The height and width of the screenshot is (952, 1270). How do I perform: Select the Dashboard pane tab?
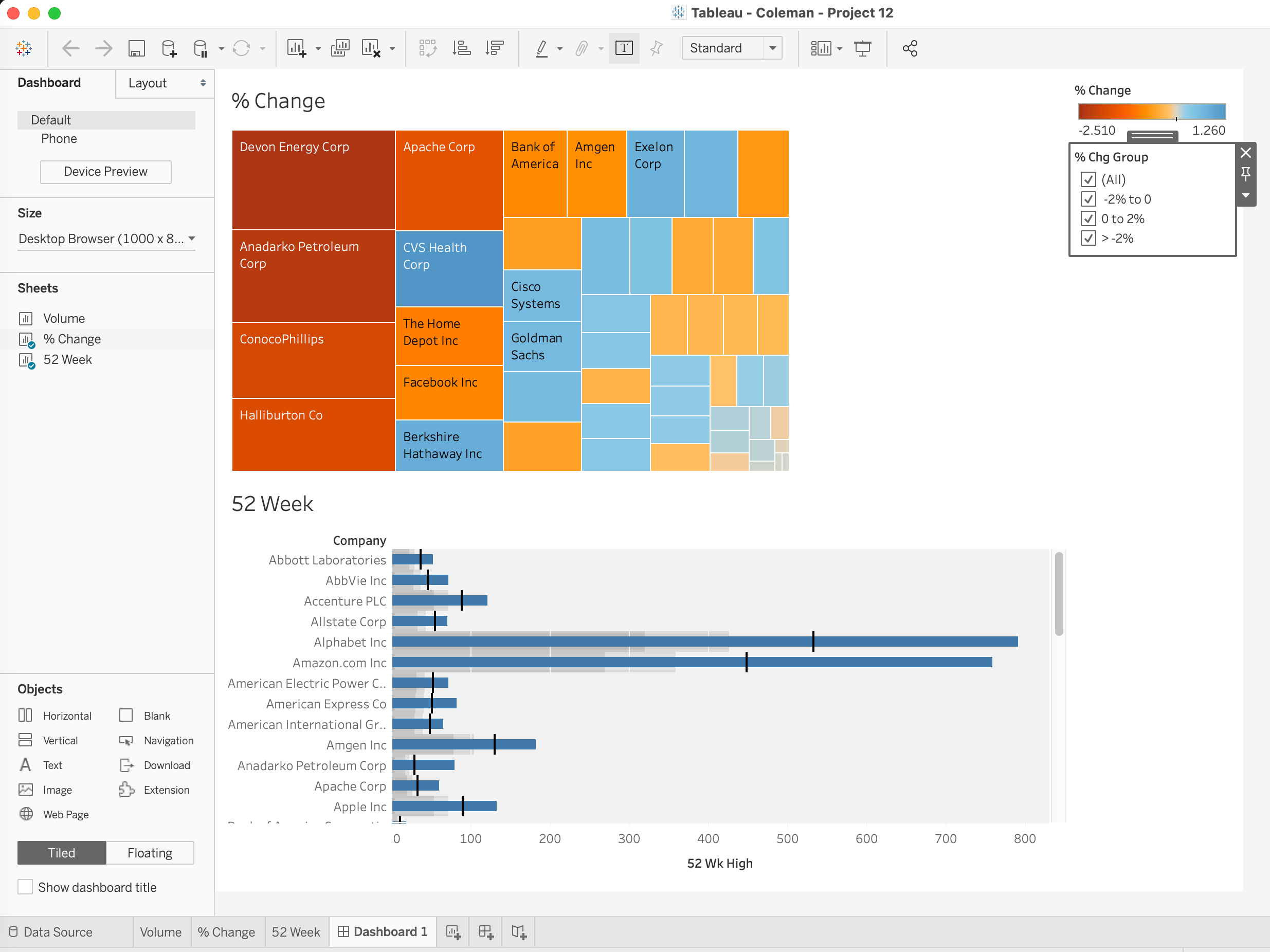49,83
